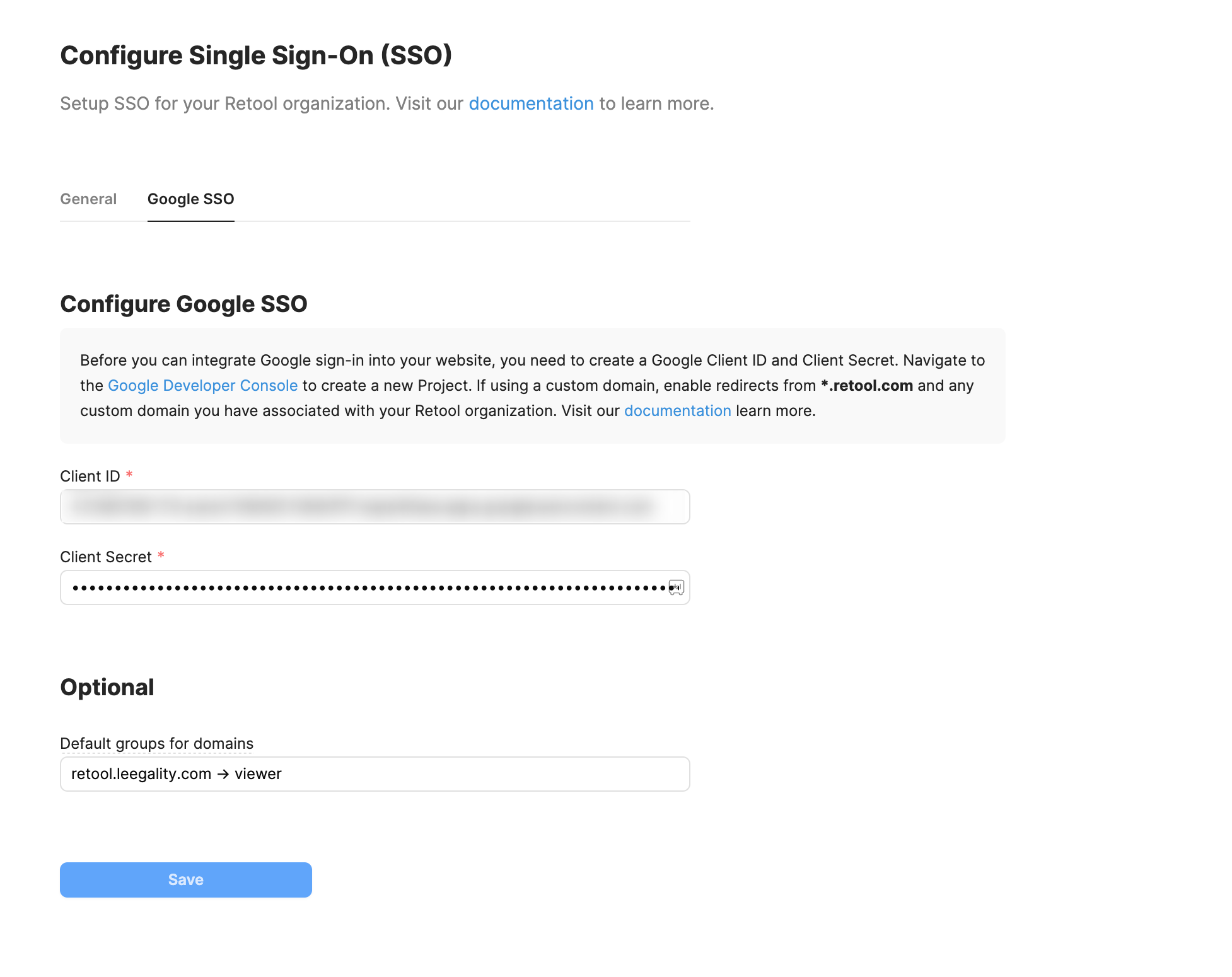
Task: Click the Client ID label
Action: 90,477
